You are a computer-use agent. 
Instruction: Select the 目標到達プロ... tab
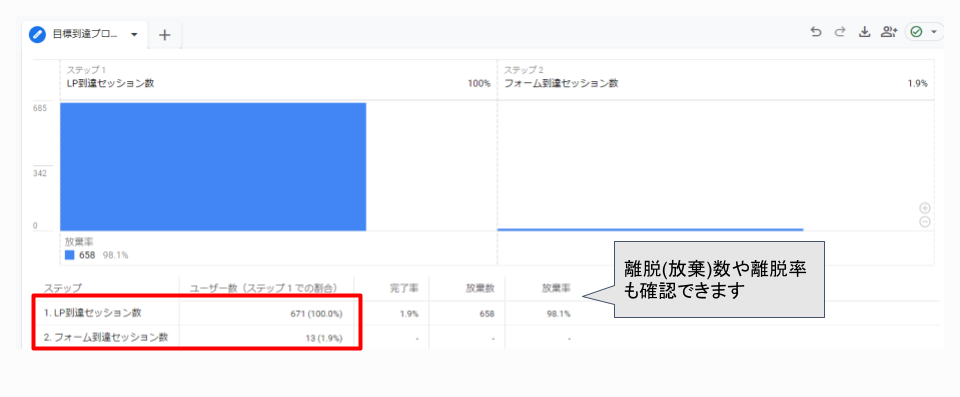tap(85, 35)
